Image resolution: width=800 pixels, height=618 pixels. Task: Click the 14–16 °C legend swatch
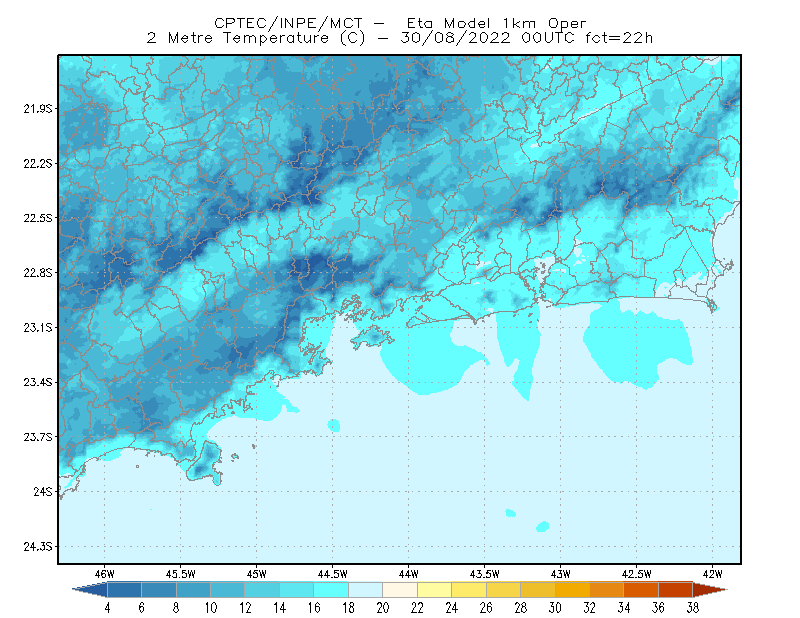297,590
